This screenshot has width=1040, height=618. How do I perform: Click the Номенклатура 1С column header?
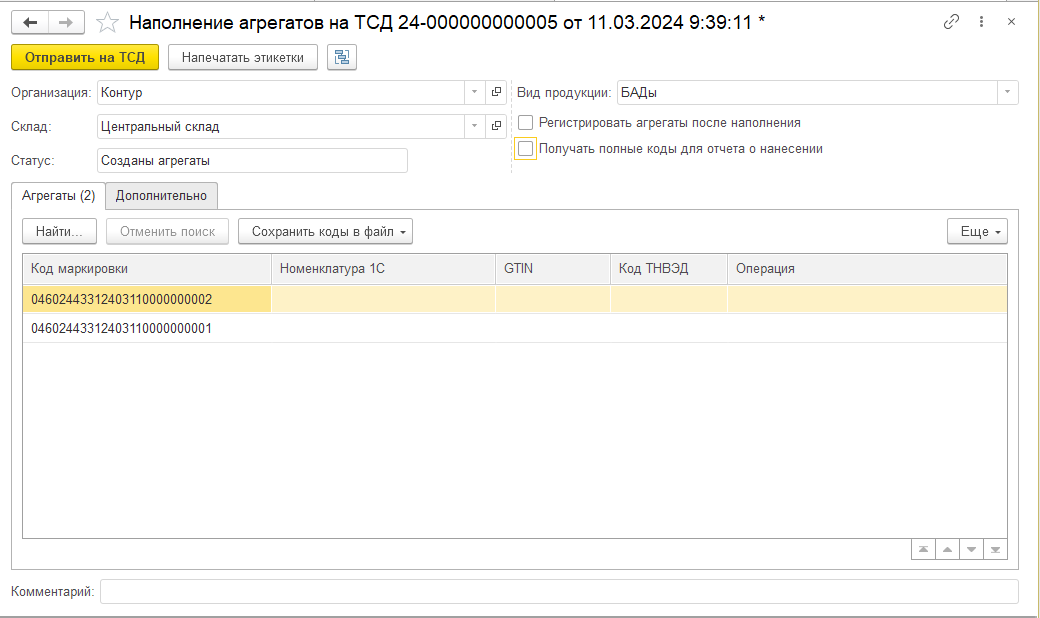383,269
